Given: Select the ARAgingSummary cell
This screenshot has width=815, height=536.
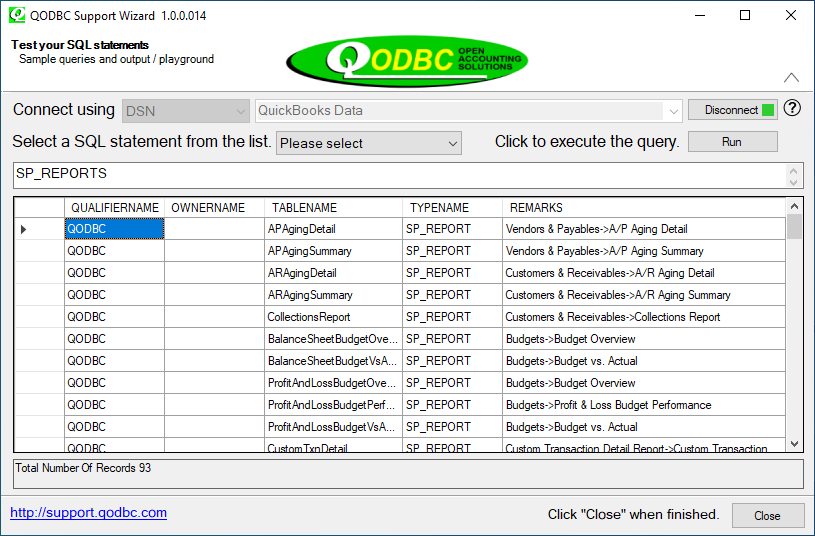Looking at the screenshot, I should click(x=333, y=295).
